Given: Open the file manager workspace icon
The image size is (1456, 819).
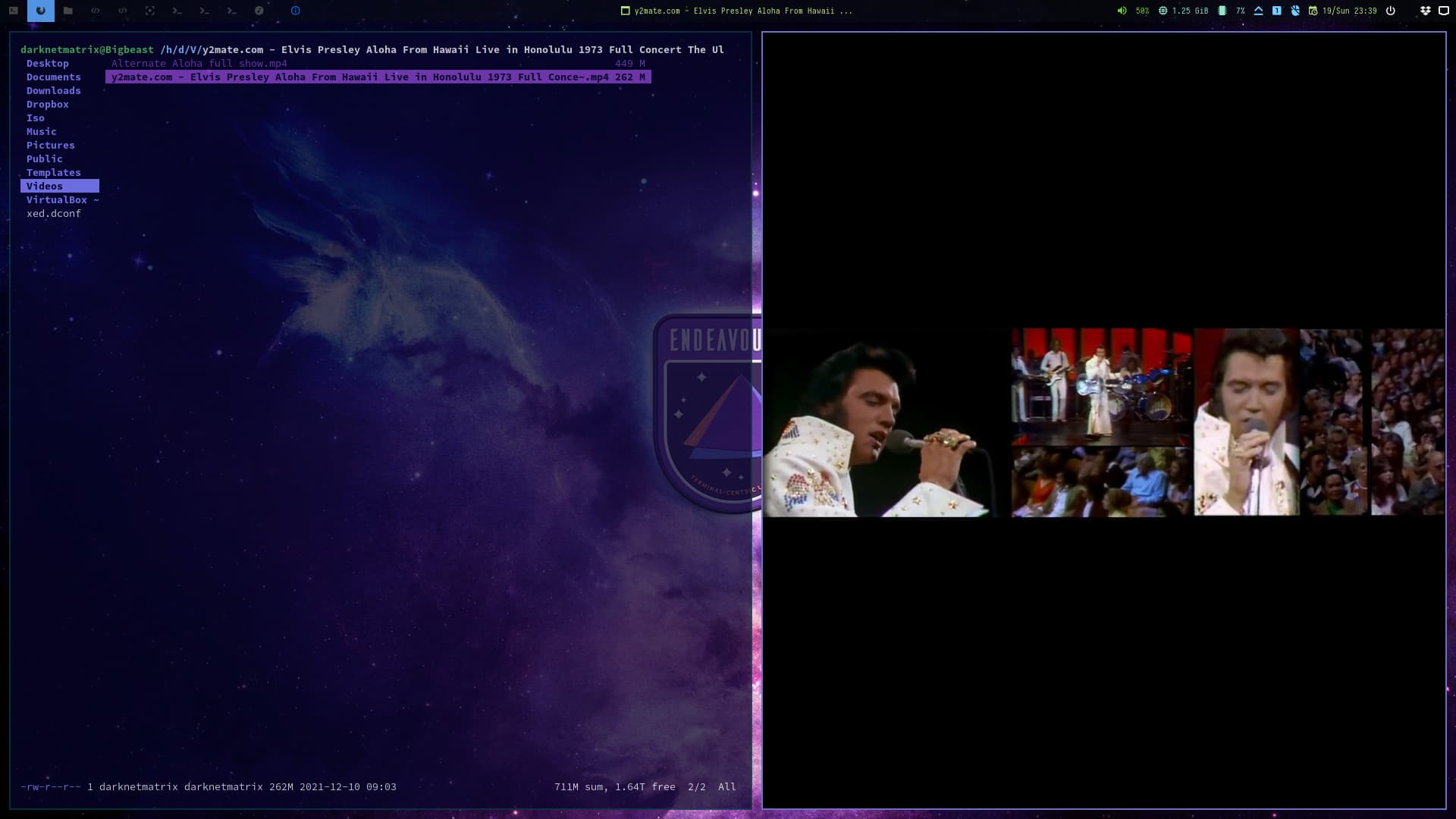Looking at the screenshot, I should coord(68,11).
